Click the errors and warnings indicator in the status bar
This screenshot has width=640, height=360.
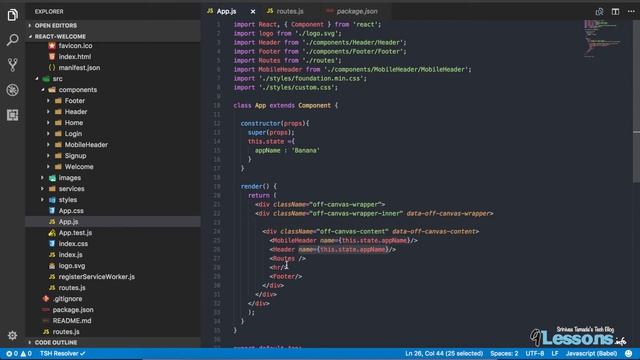[x=18, y=353]
